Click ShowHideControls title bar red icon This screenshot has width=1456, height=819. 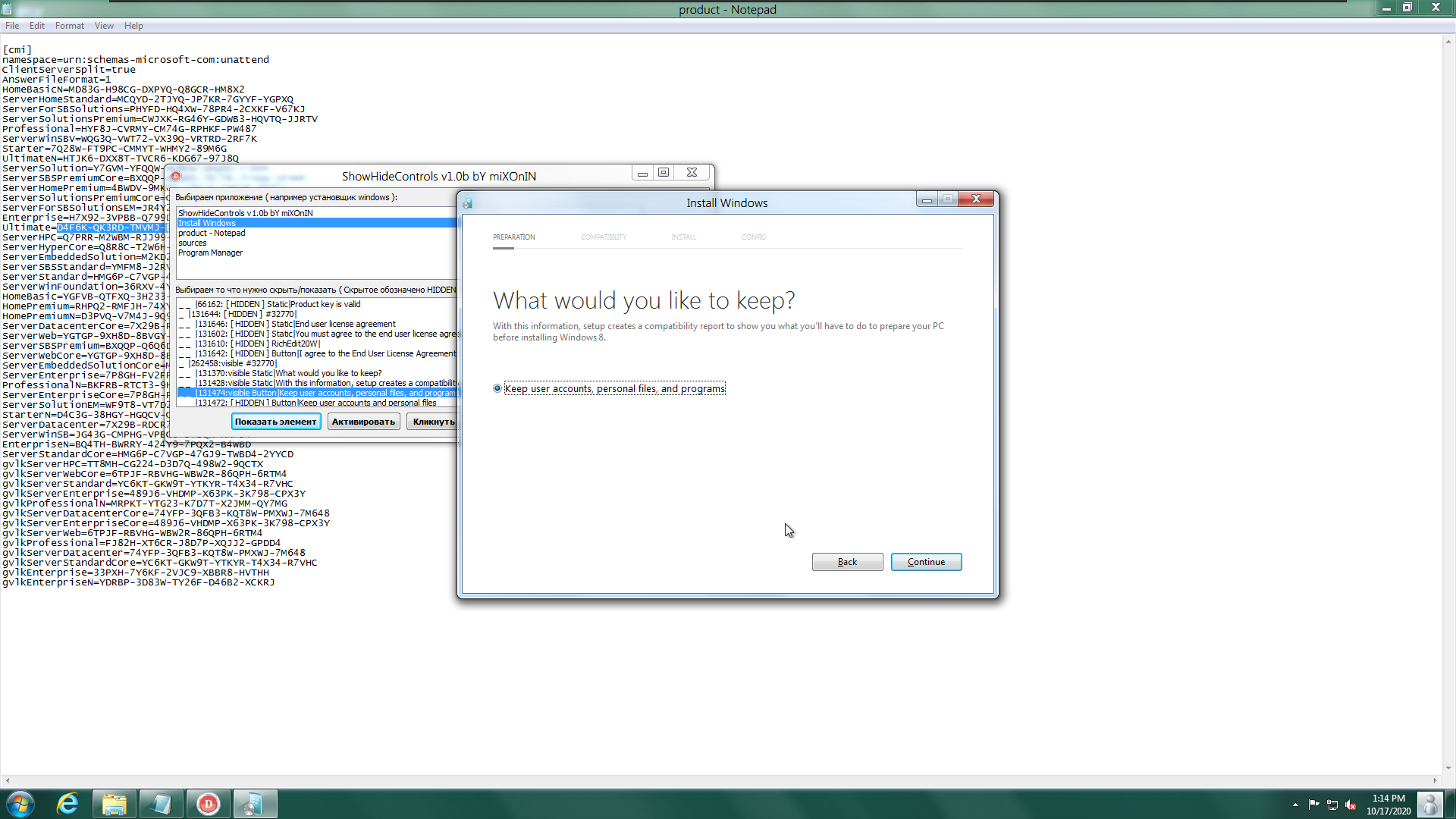(x=176, y=176)
